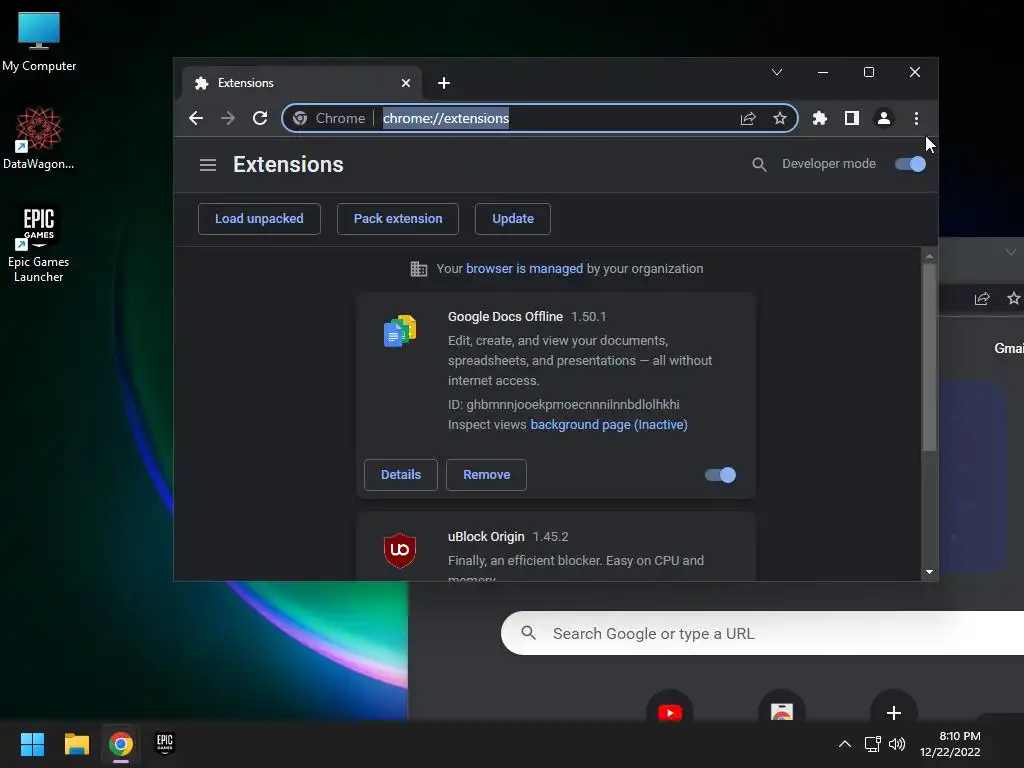1024x768 pixels.
Task: Click the managed organization building icon
Action: (x=419, y=268)
